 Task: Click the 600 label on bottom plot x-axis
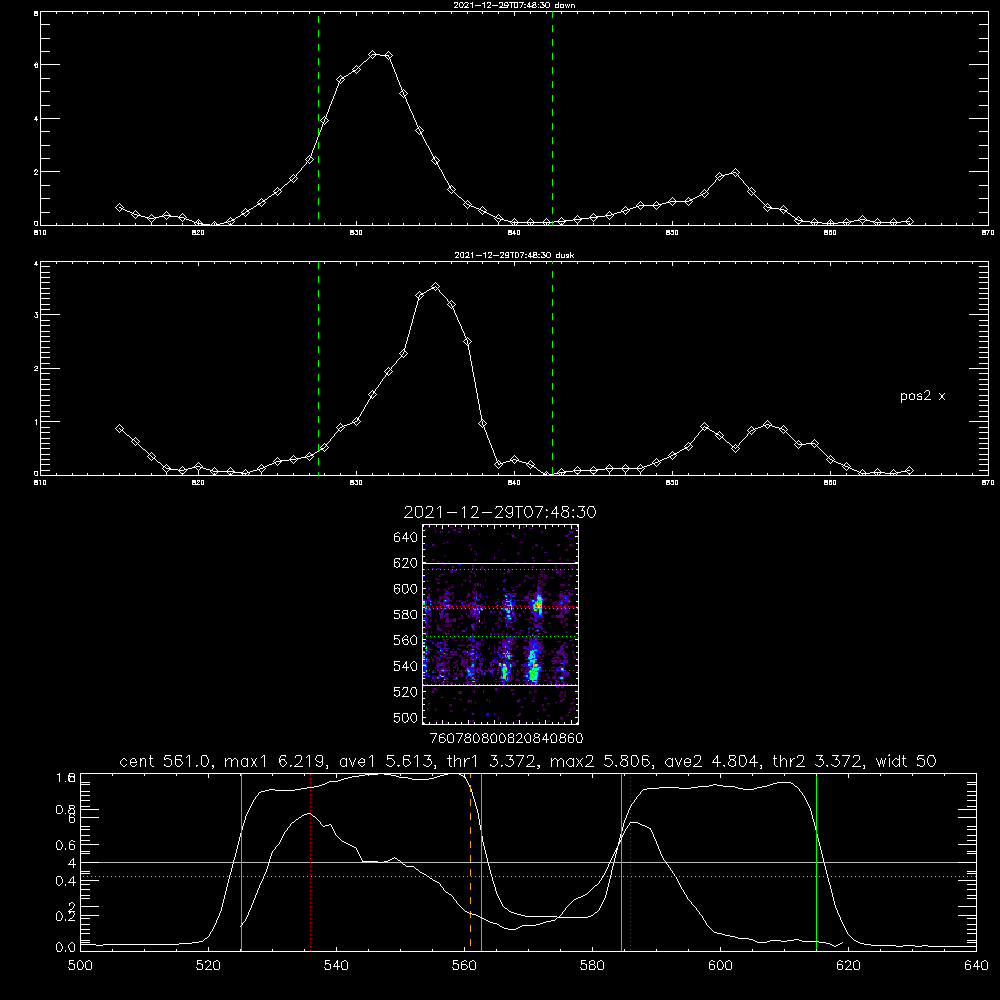(721, 966)
